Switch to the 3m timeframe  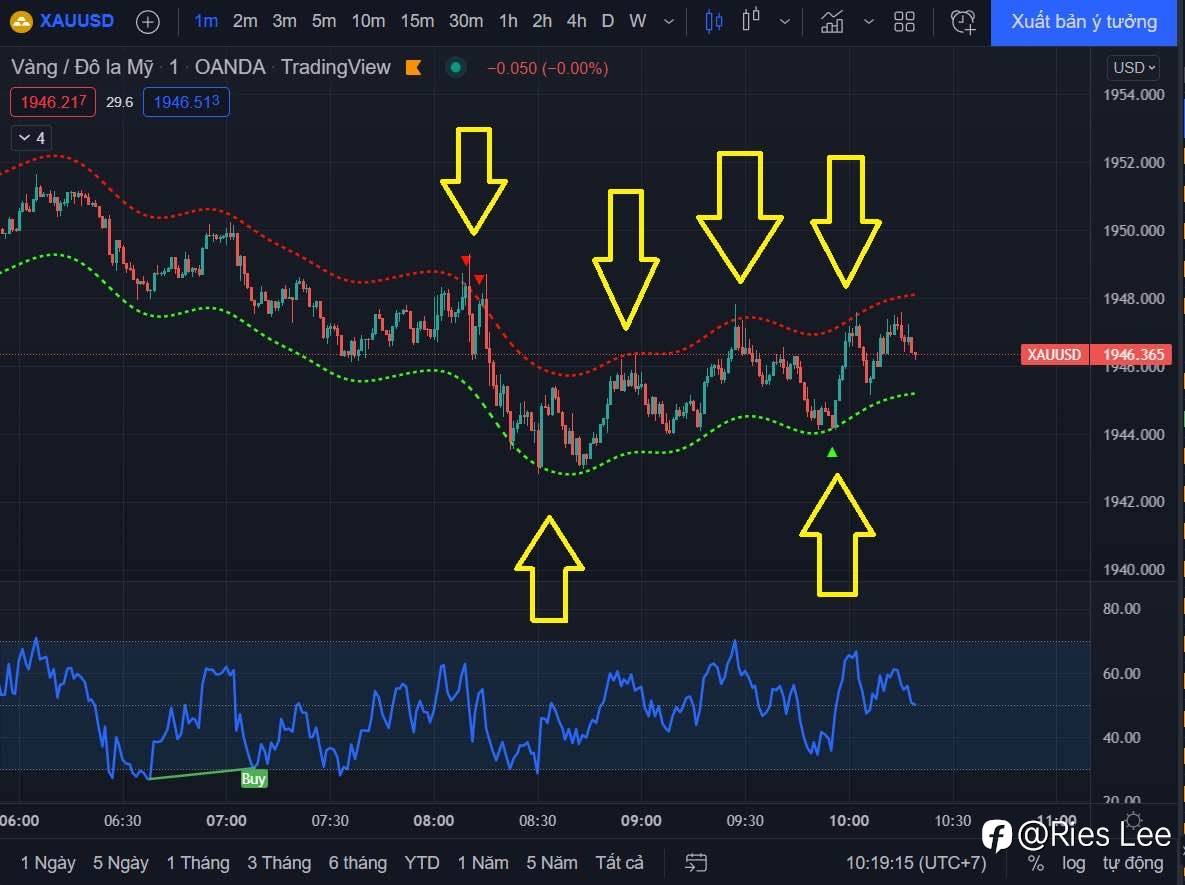(284, 21)
